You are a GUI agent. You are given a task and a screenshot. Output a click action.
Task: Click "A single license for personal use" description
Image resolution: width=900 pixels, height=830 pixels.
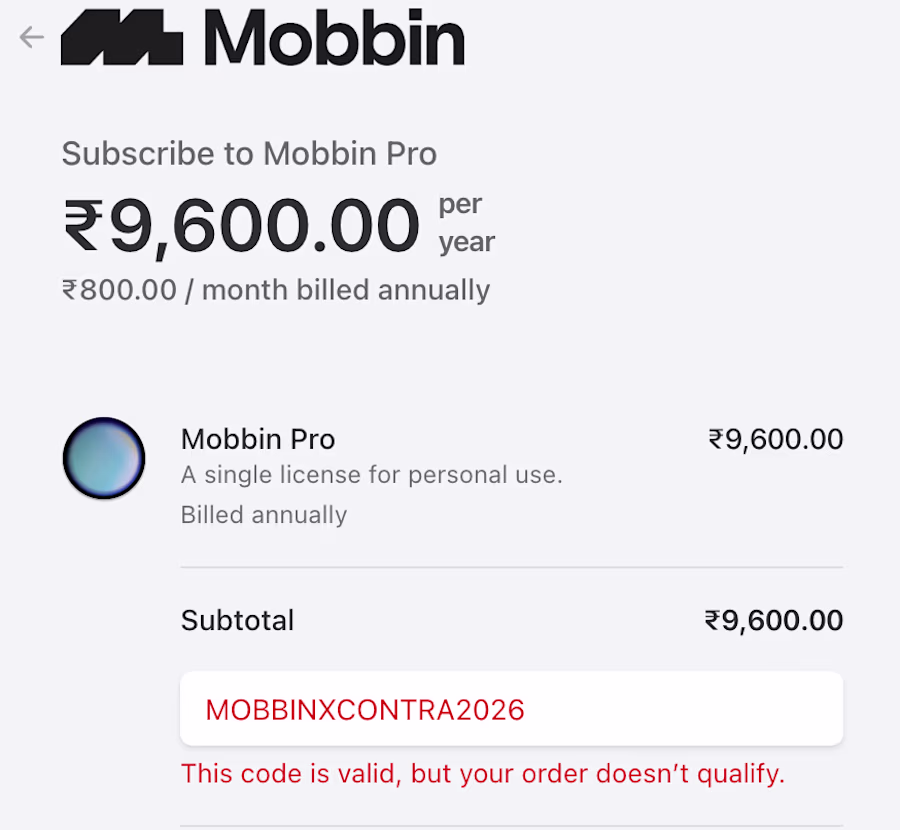coord(371,475)
